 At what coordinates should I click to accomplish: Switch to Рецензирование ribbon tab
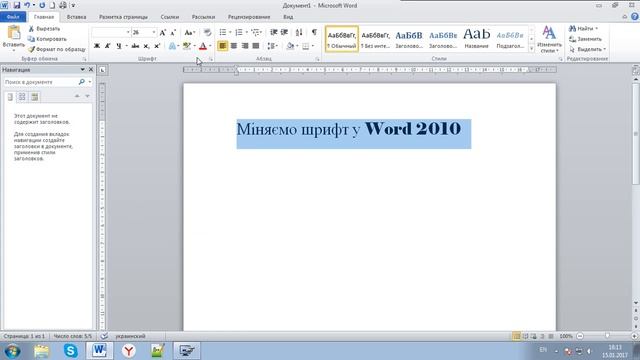pos(249,17)
